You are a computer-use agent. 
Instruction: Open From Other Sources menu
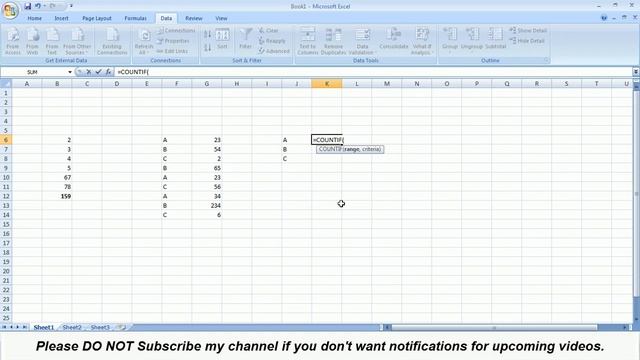click(77, 41)
